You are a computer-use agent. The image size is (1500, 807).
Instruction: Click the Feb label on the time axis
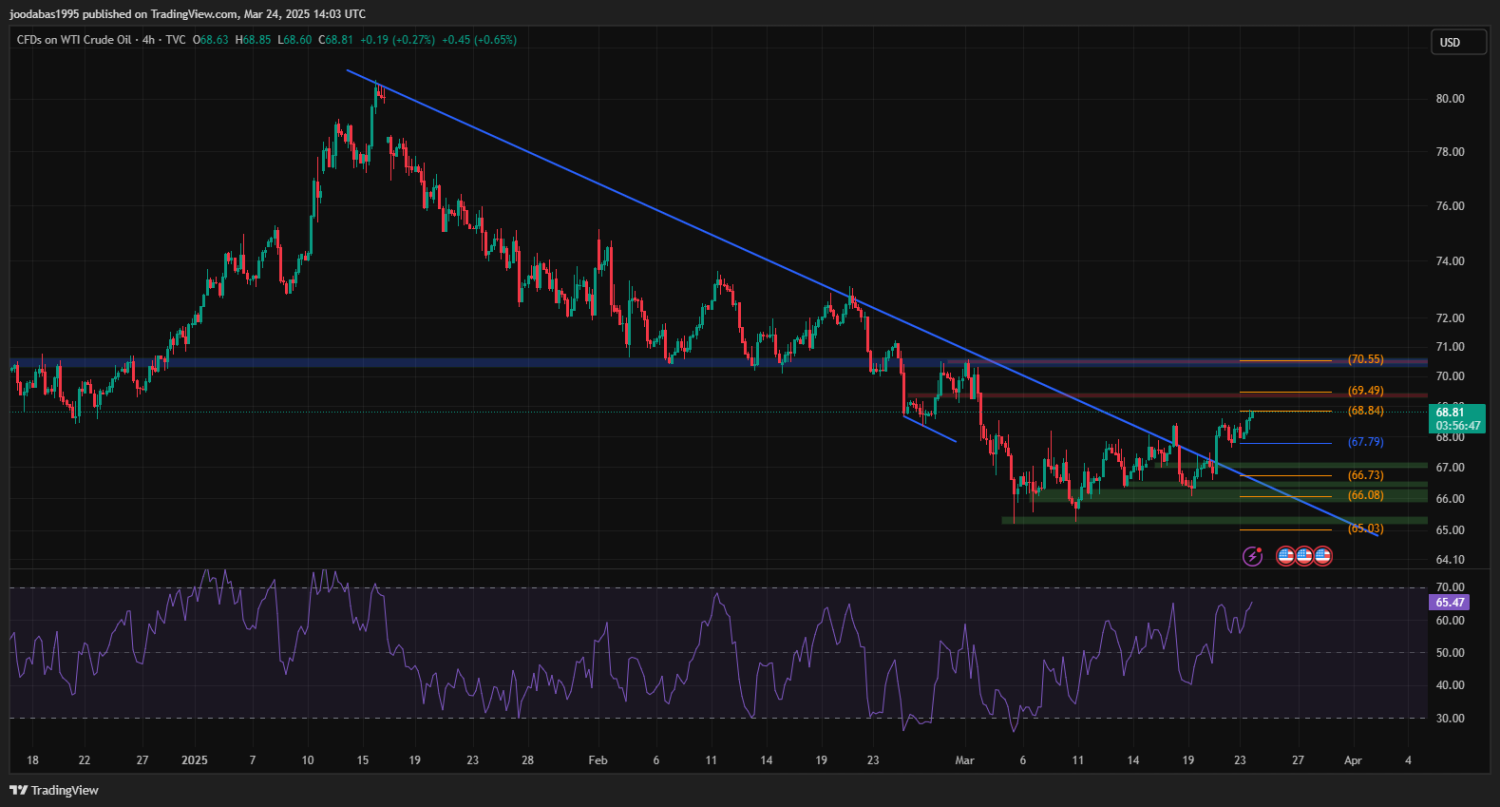(597, 761)
